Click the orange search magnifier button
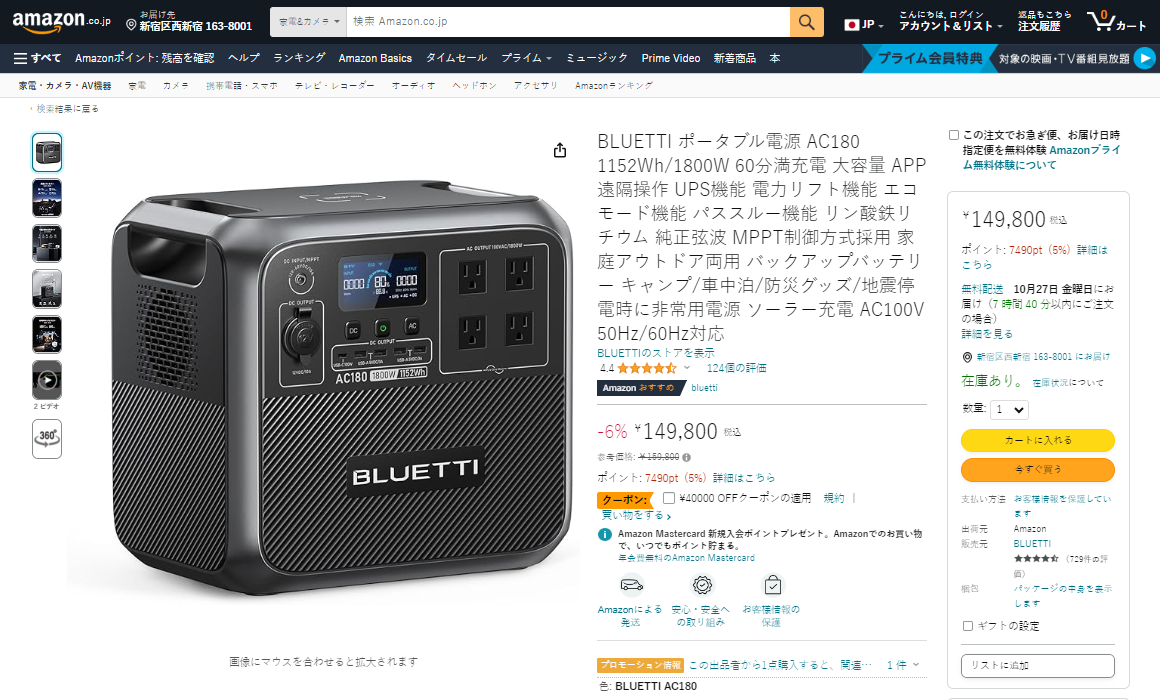This screenshot has height=700, width=1160. point(806,22)
